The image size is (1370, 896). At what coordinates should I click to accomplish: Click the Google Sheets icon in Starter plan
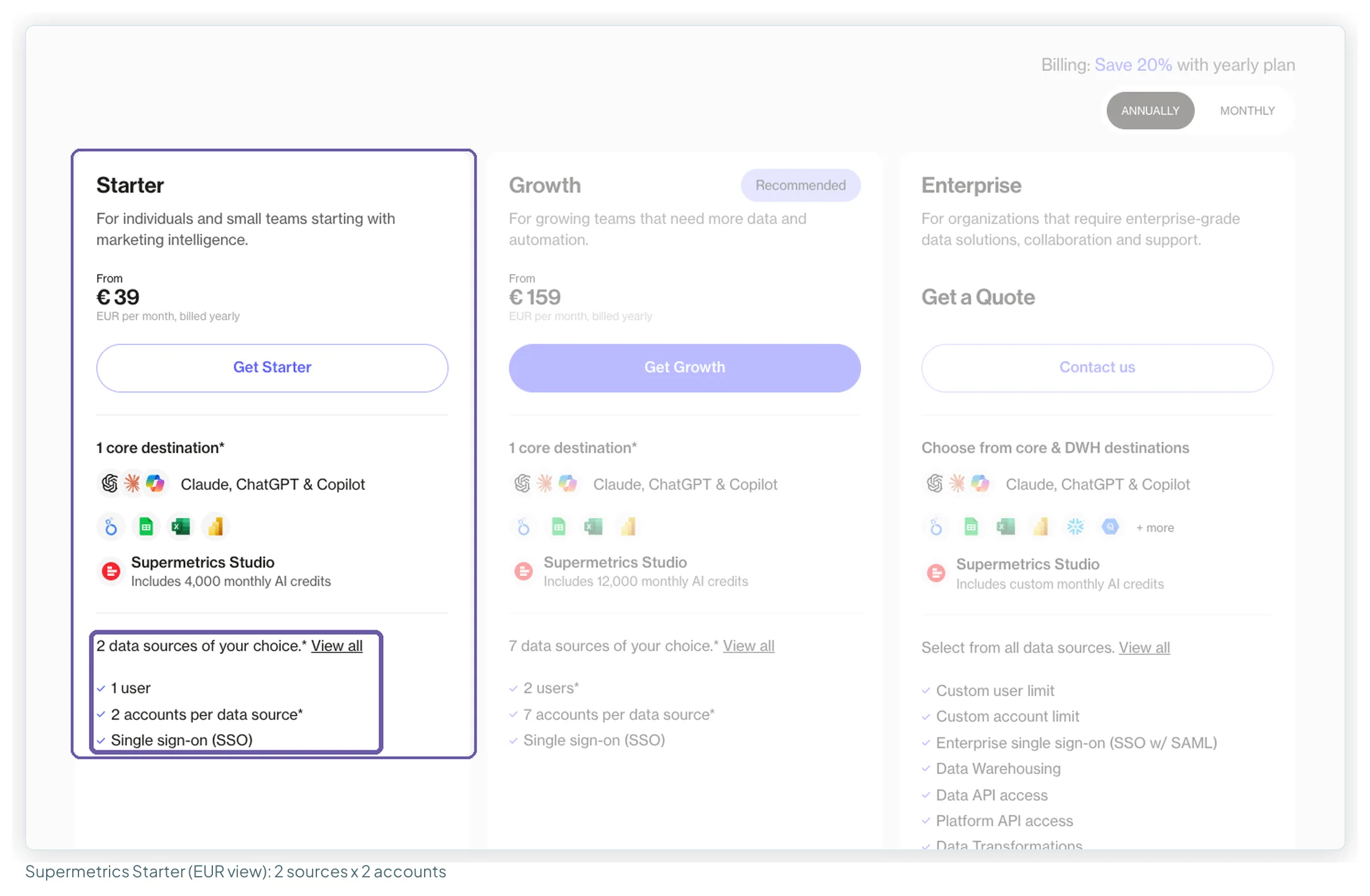coord(146,527)
